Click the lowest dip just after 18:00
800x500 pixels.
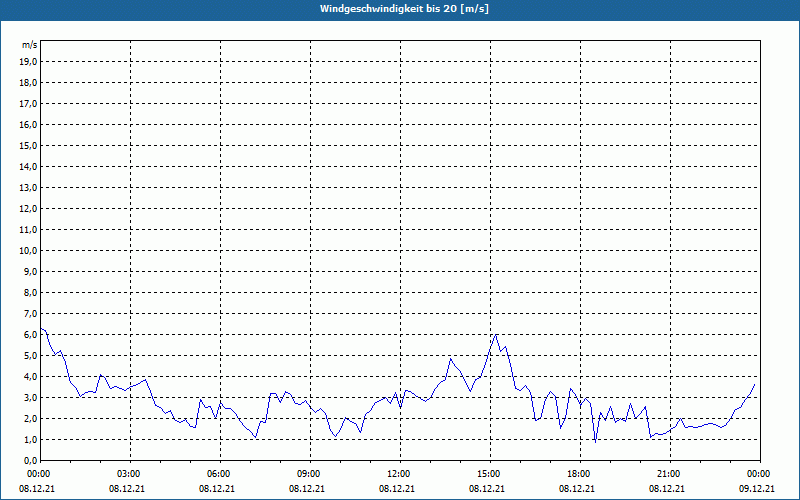(x=595, y=441)
